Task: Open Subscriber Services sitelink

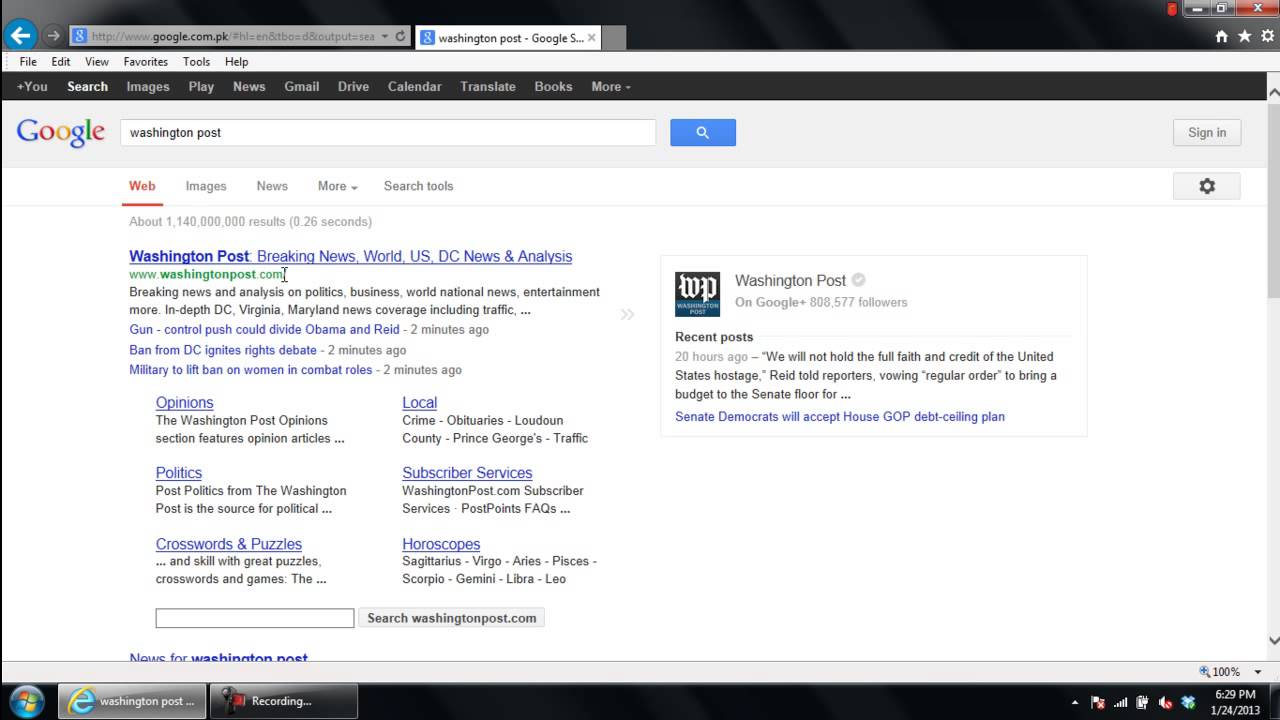Action: (x=467, y=473)
